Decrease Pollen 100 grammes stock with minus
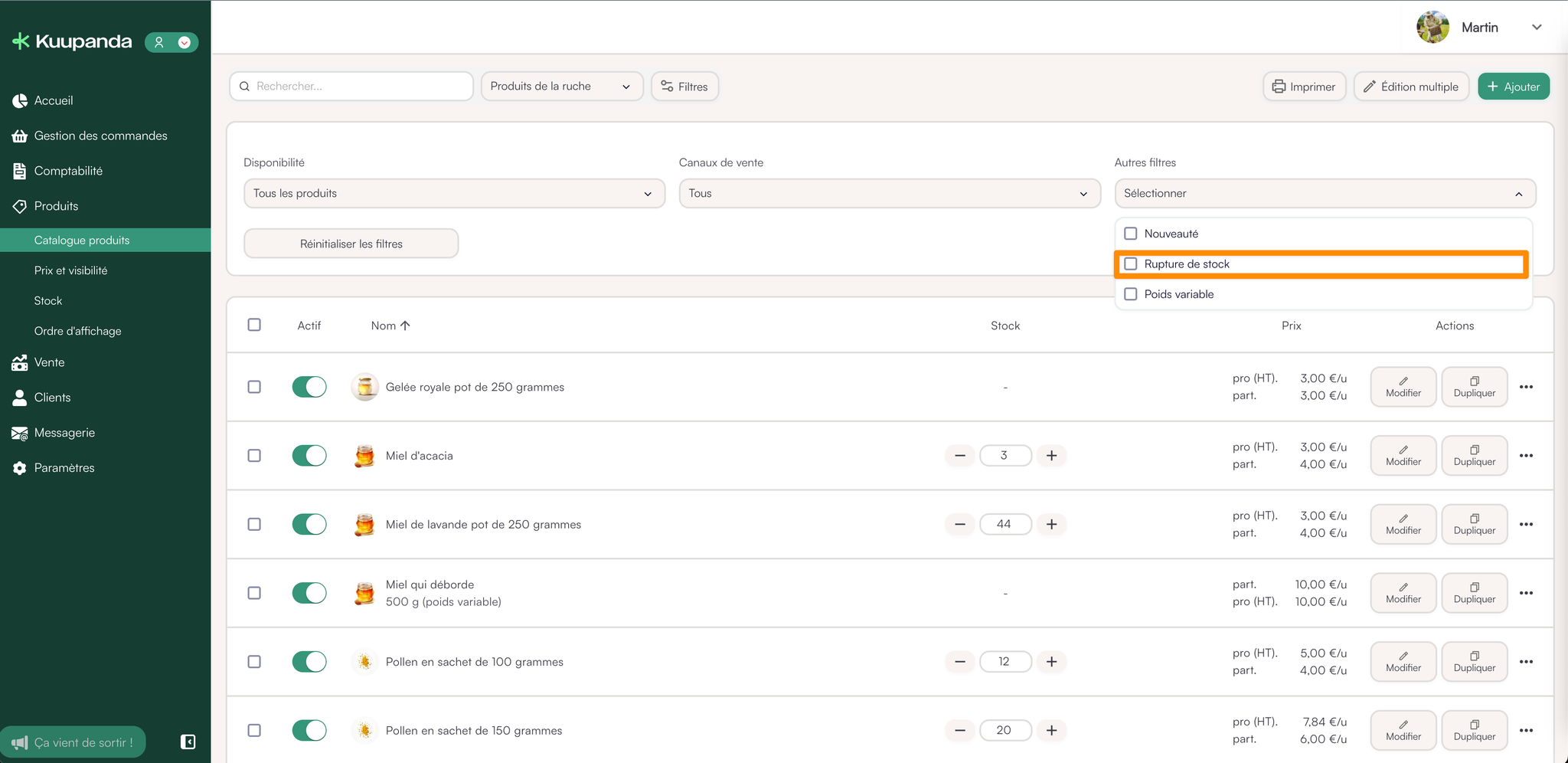 (x=960, y=662)
